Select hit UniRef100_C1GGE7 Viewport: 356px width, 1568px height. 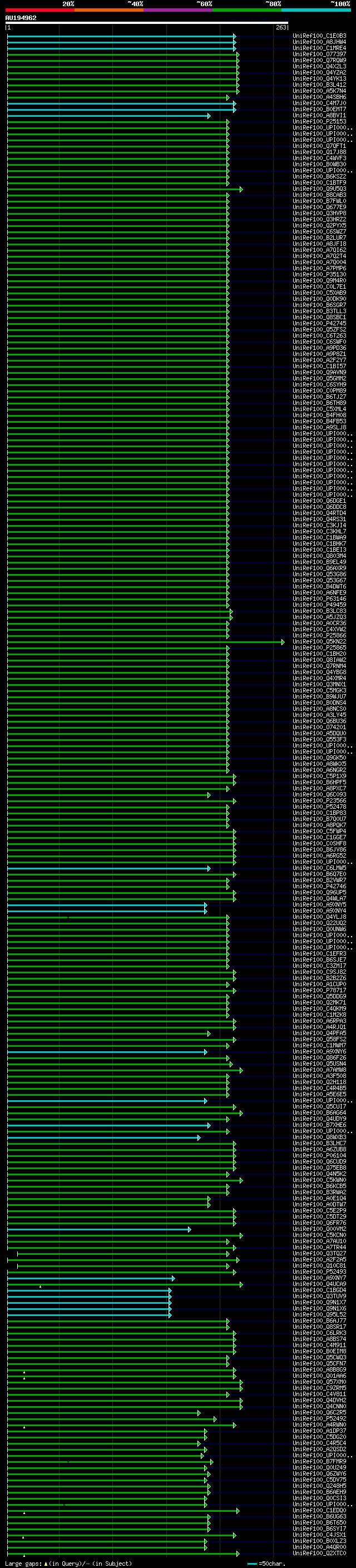pos(319,838)
